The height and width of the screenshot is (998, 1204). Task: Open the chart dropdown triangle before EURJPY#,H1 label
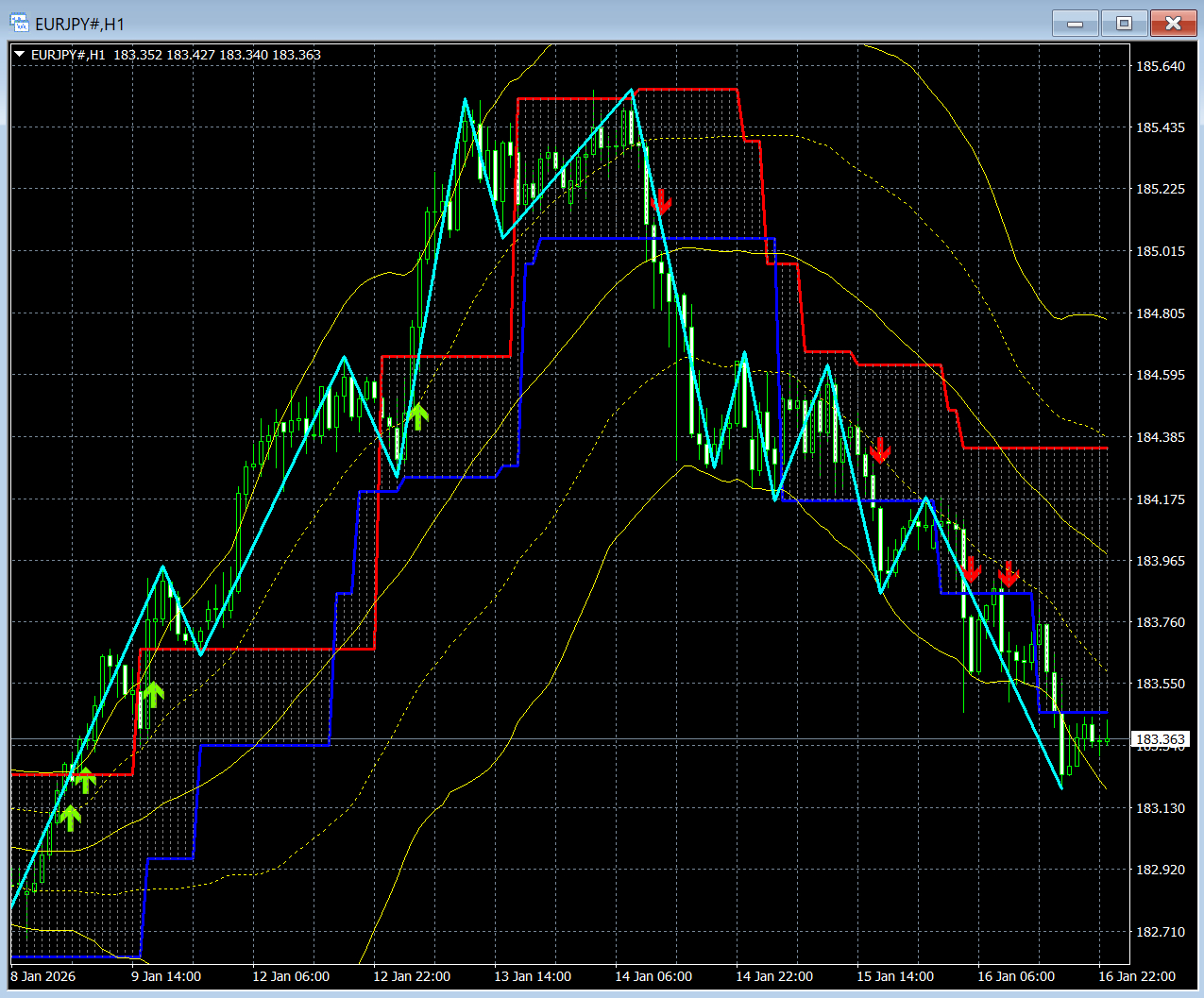pos(19,55)
